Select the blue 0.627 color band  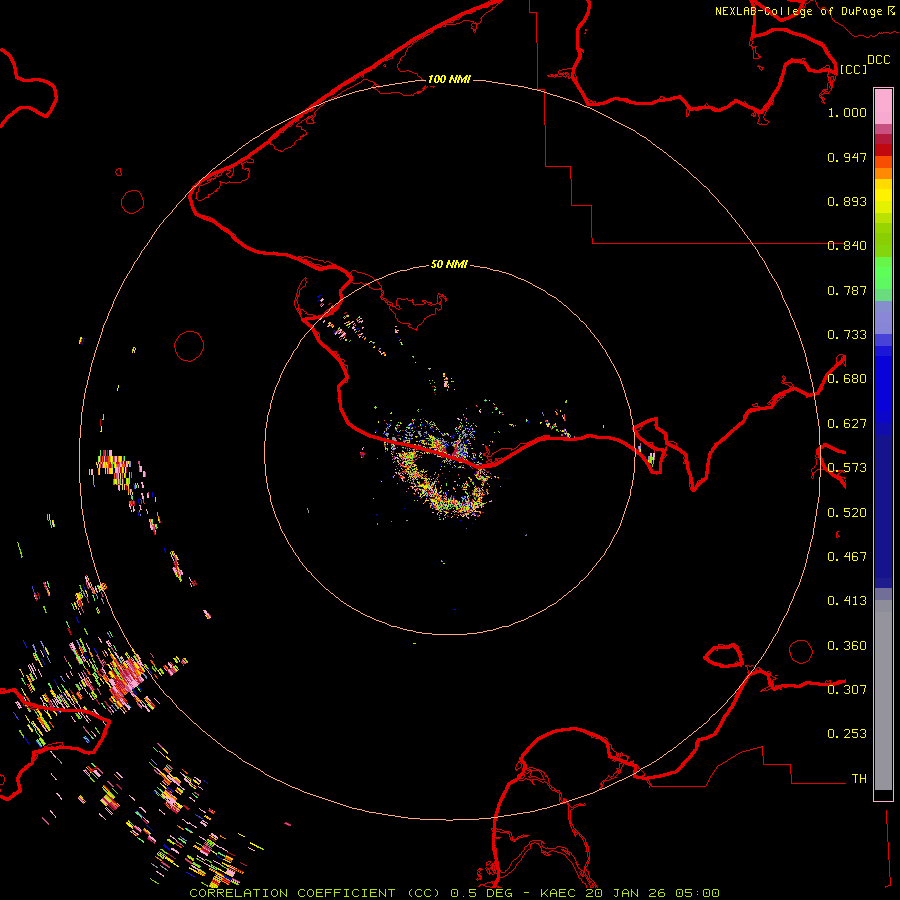pos(883,425)
